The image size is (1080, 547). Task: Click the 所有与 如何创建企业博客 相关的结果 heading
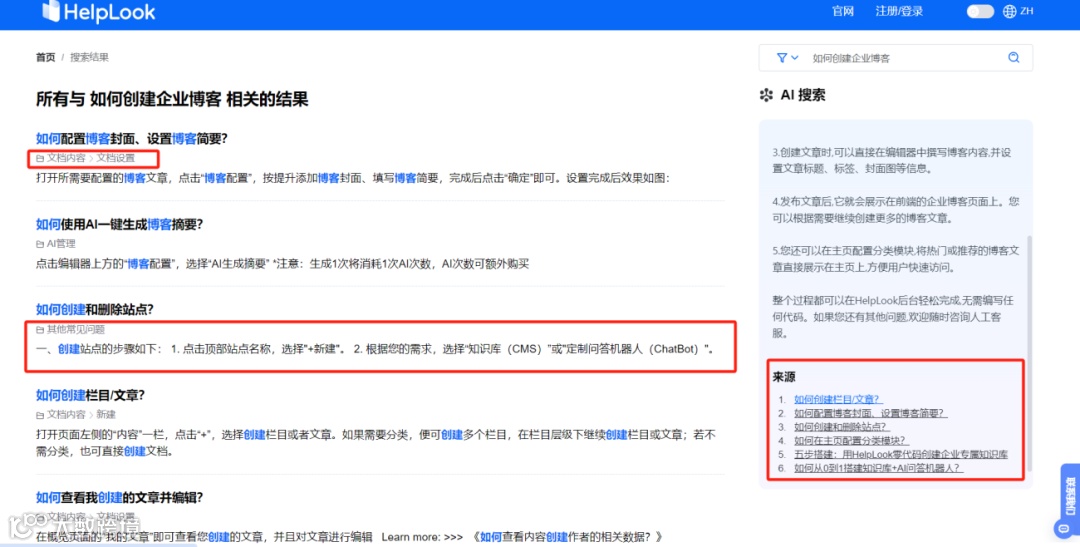pos(172,99)
